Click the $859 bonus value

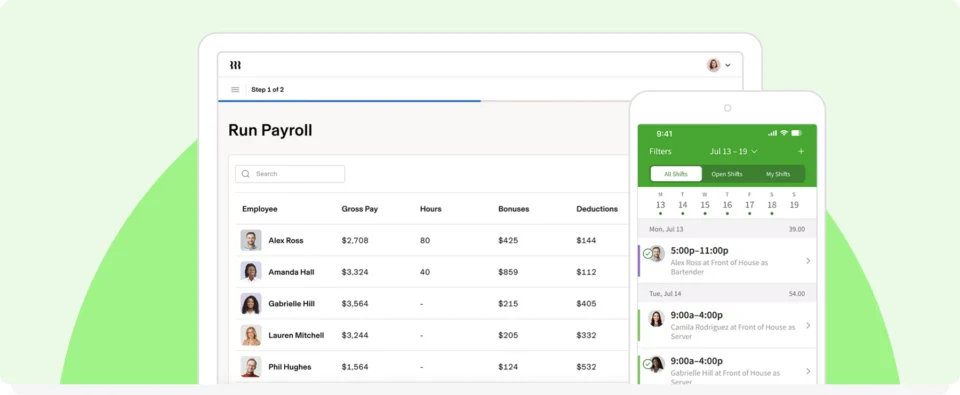tap(508, 272)
